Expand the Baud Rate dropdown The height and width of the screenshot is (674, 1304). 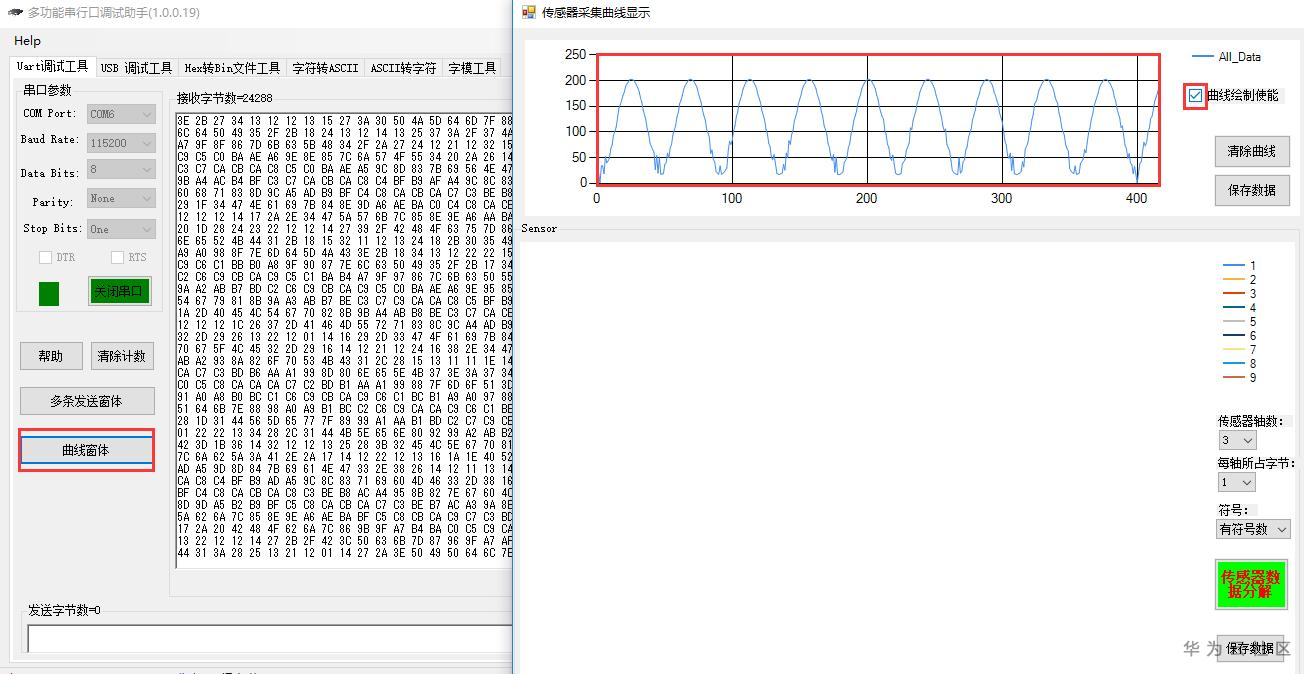(121, 143)
